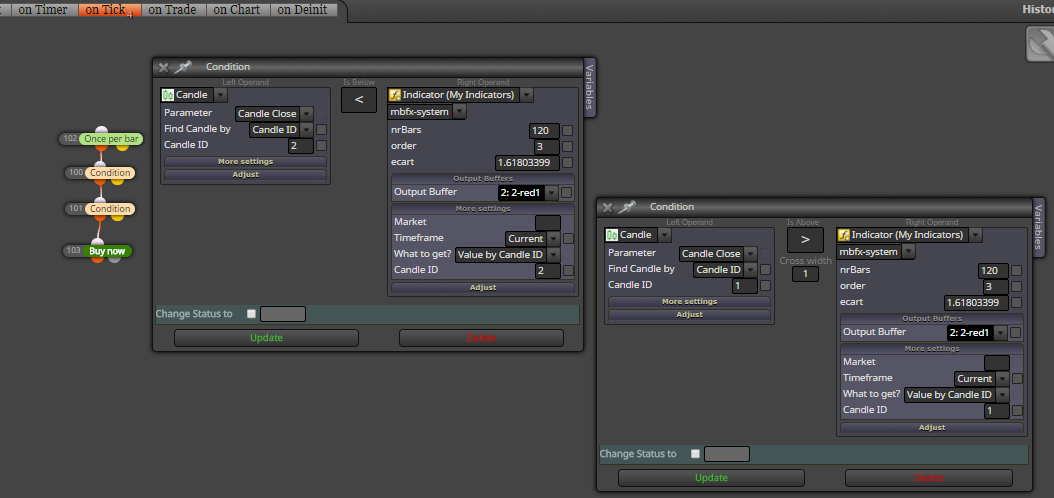Switch to the on Deinit tab
Screen dimensions: 1054x498
(302, 9)
